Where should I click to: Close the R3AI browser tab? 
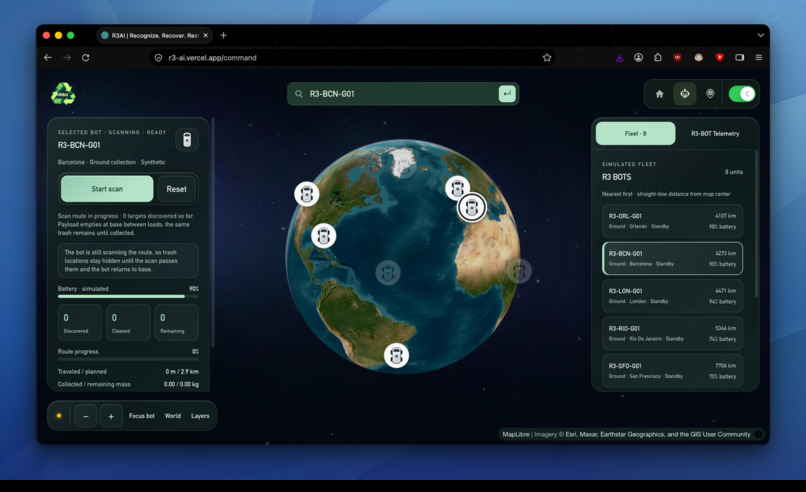[206, 35]
